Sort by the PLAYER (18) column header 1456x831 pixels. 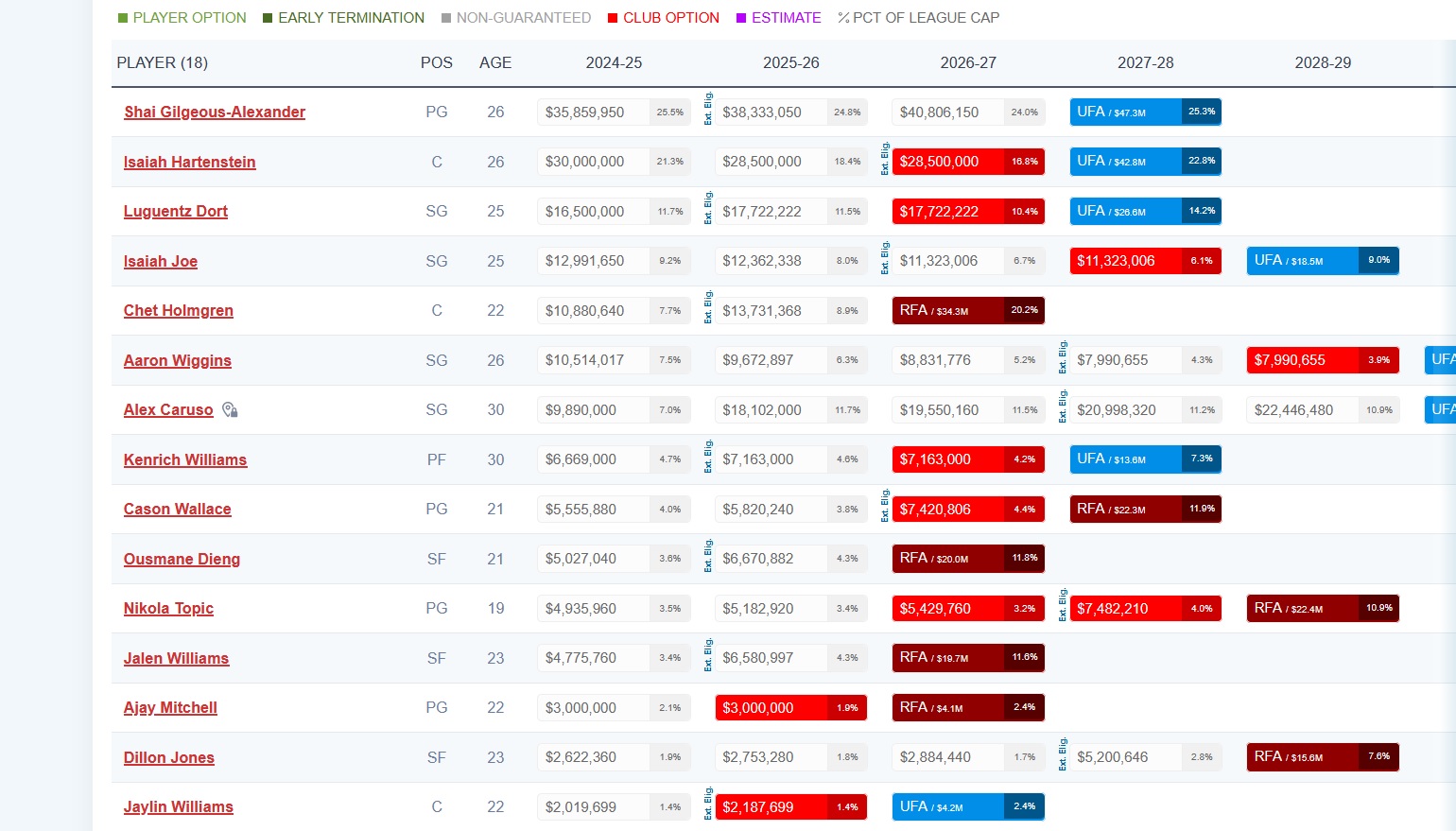pos(163,62)
